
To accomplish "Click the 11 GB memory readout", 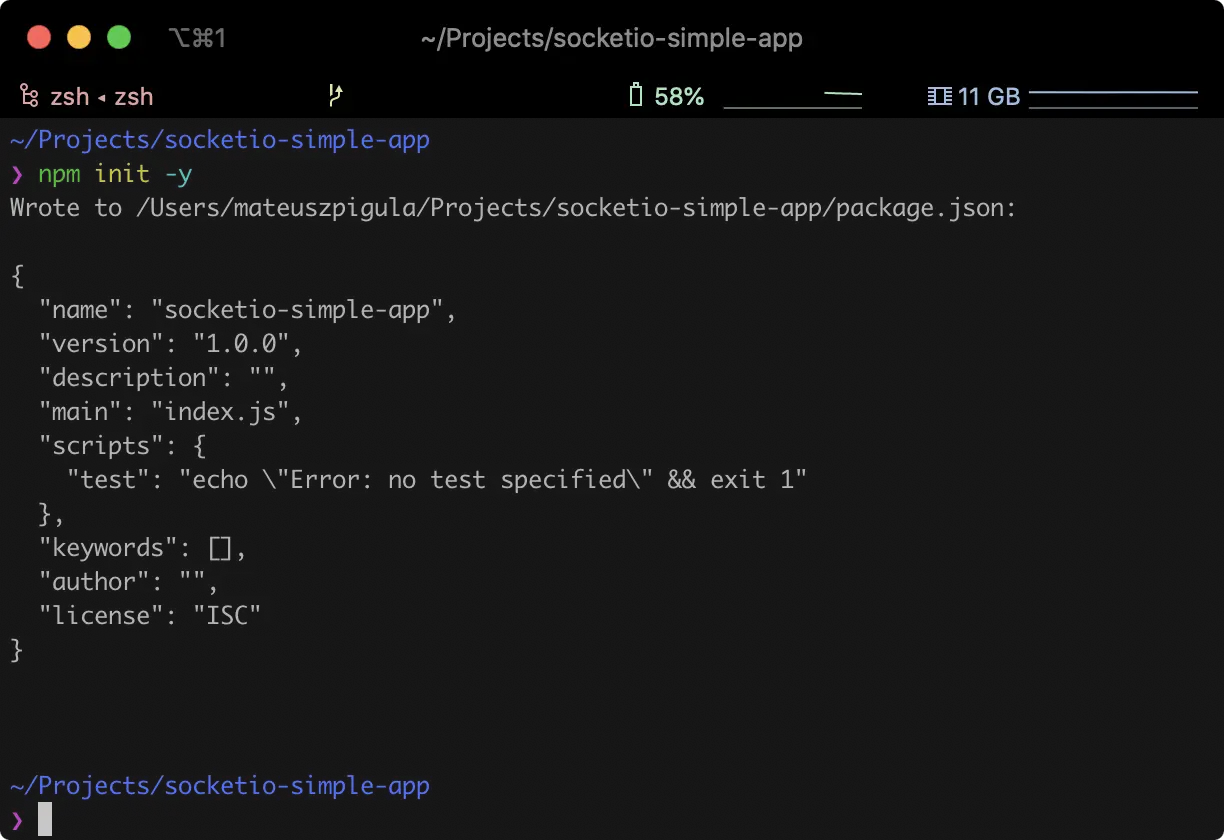I will coord(989,96).
